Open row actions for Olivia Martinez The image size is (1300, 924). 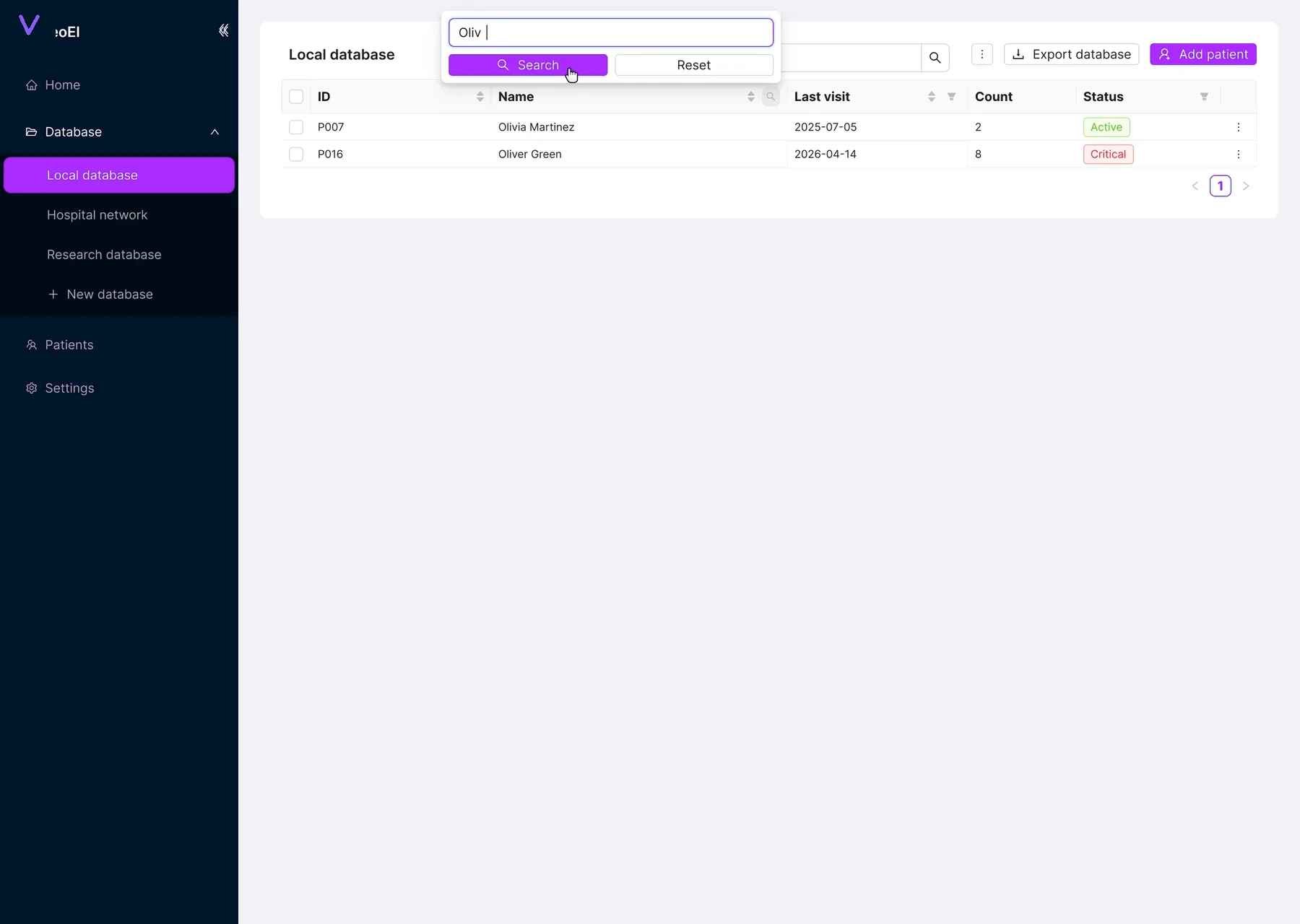pos(1239,127)
